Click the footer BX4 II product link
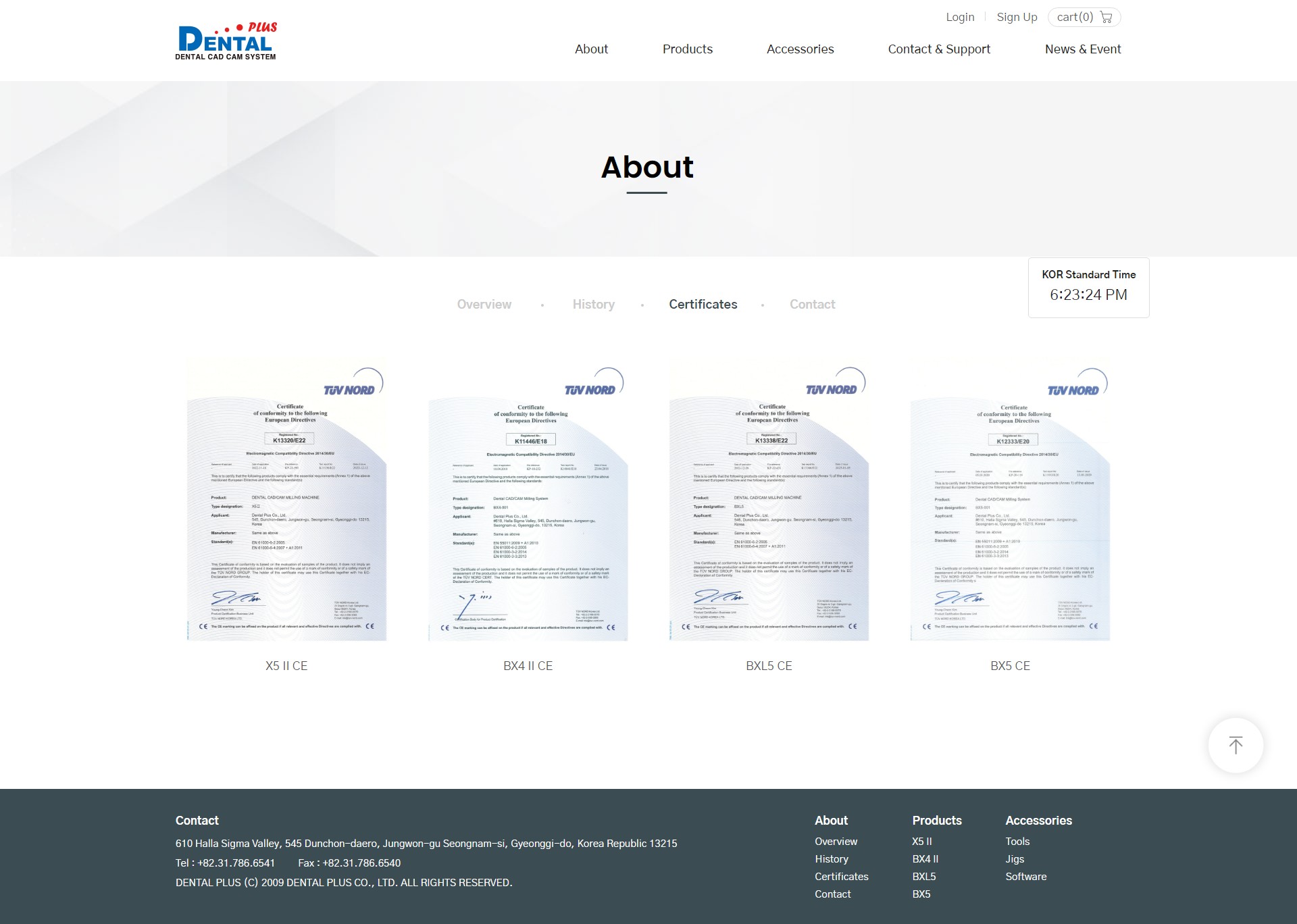The width and height of the screenshot is (1297, 924). (x=925, y=858)
